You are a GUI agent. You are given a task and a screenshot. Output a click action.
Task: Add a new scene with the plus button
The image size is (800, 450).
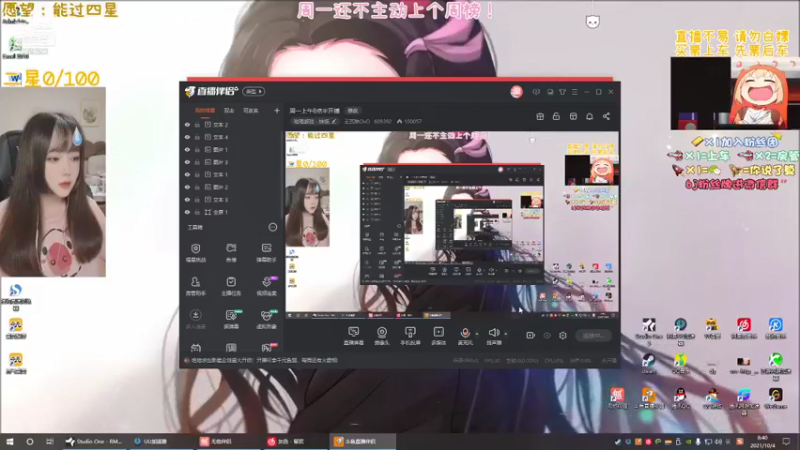pos(277,110)
